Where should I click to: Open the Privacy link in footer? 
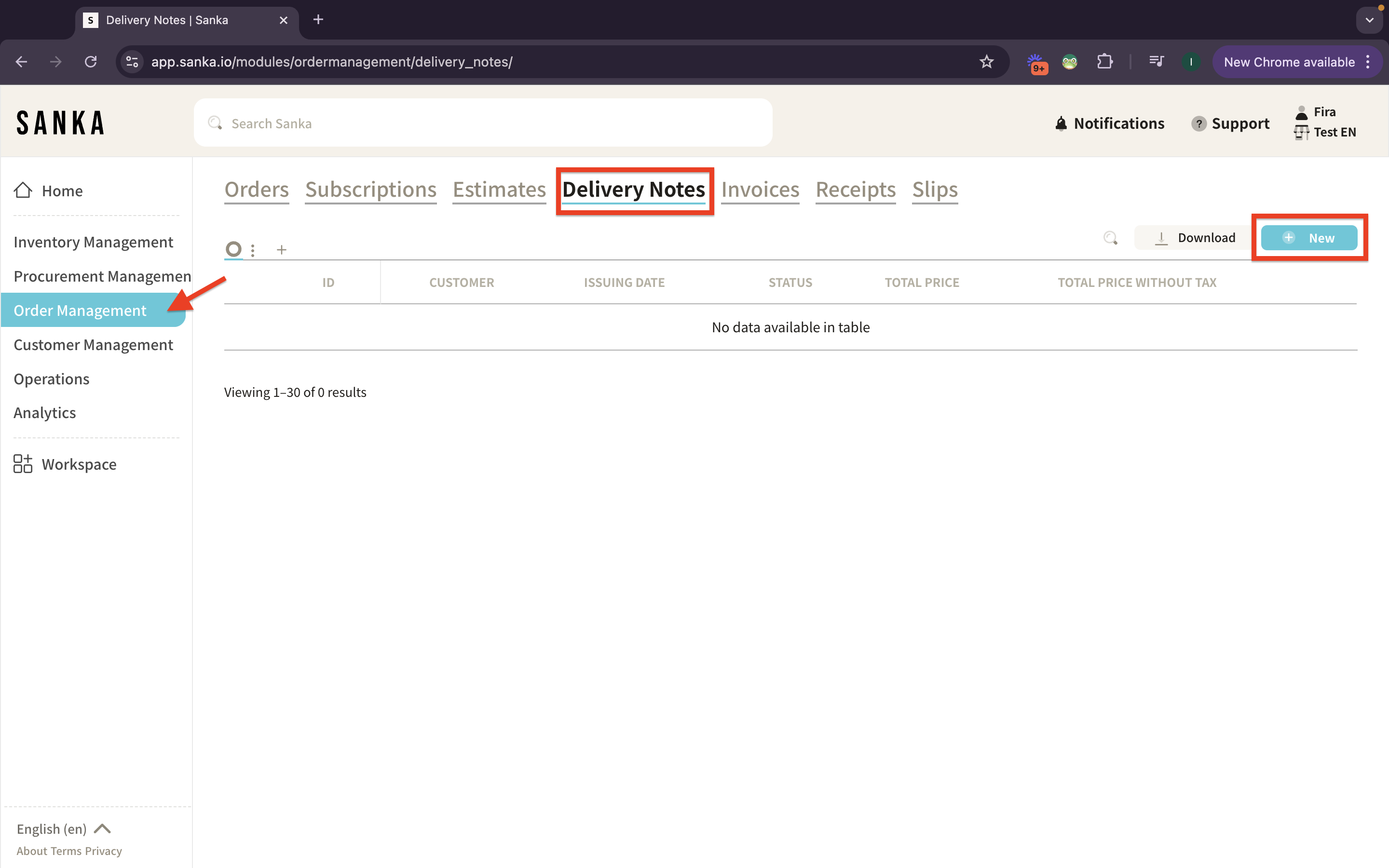(x=103, y=851)
